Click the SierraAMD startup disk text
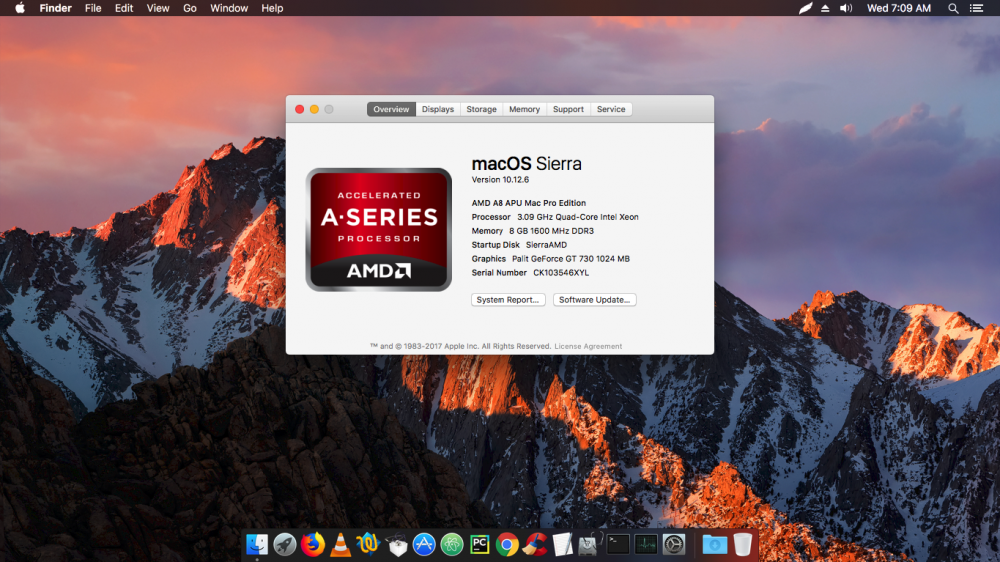 click(x=546, y=245)
